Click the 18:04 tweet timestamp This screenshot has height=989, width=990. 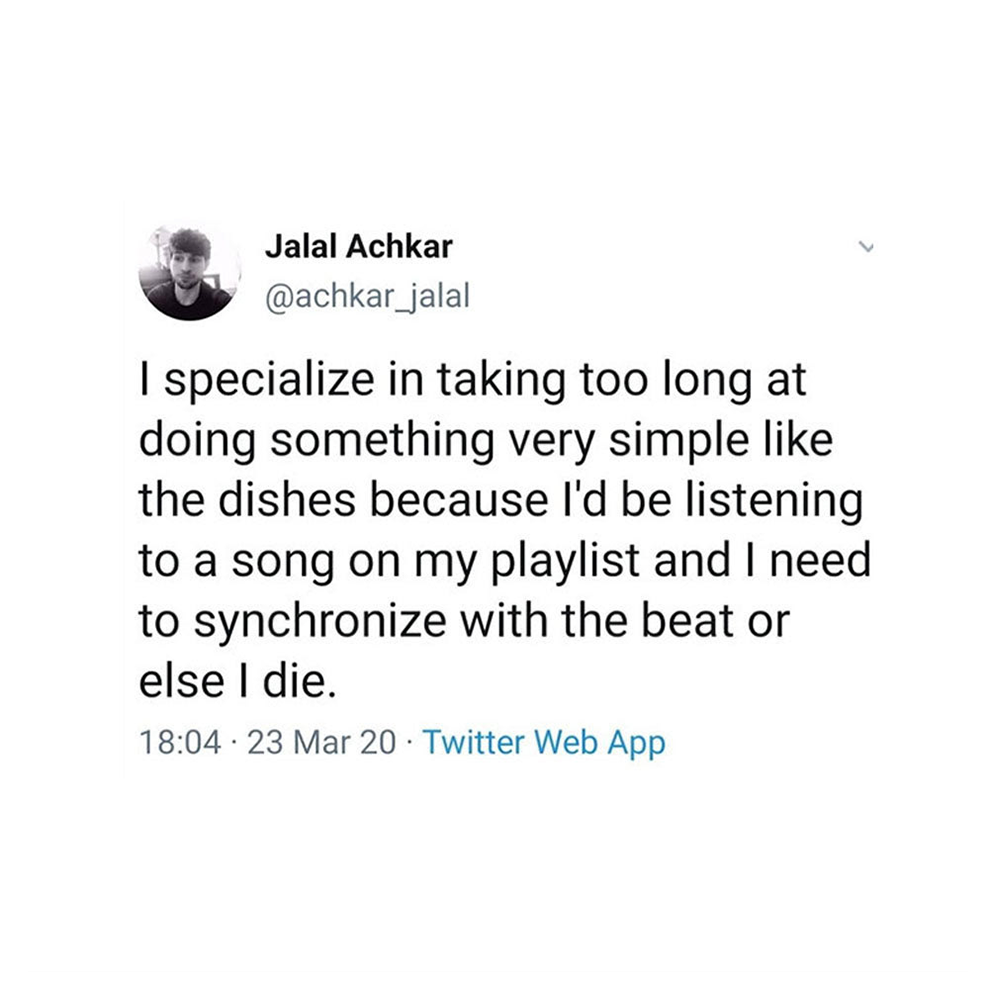[x=181, y=742]
